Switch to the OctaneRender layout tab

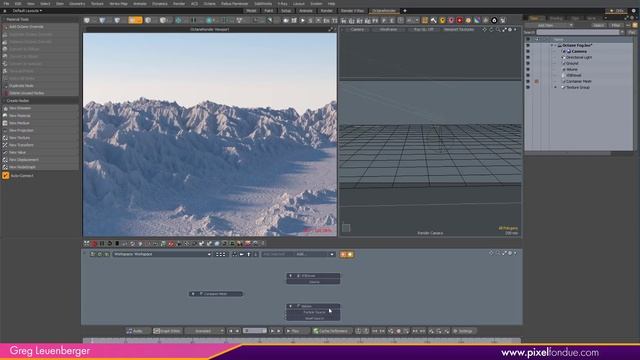(384, 11)
